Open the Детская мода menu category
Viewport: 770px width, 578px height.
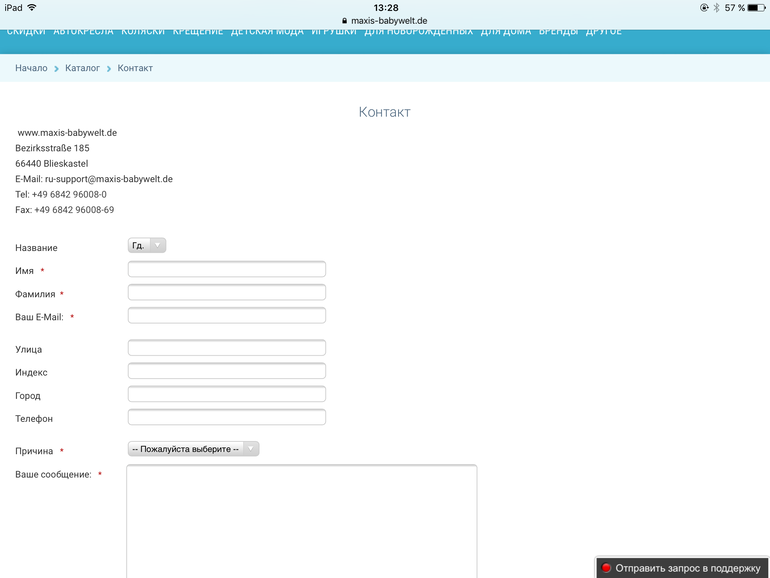click(x=266, y=31)
